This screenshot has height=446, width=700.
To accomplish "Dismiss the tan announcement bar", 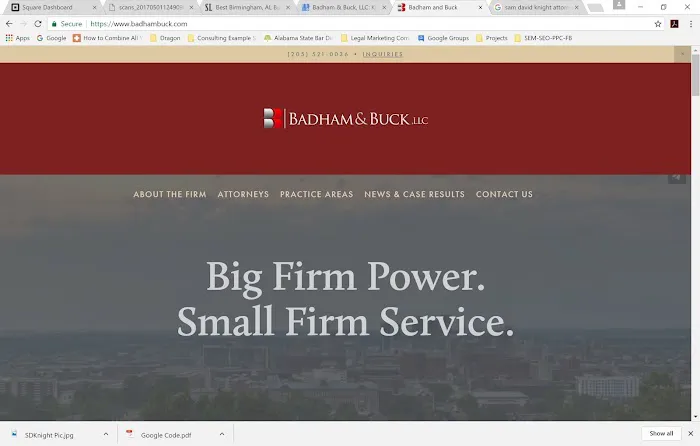I will (x=682, y=54).
